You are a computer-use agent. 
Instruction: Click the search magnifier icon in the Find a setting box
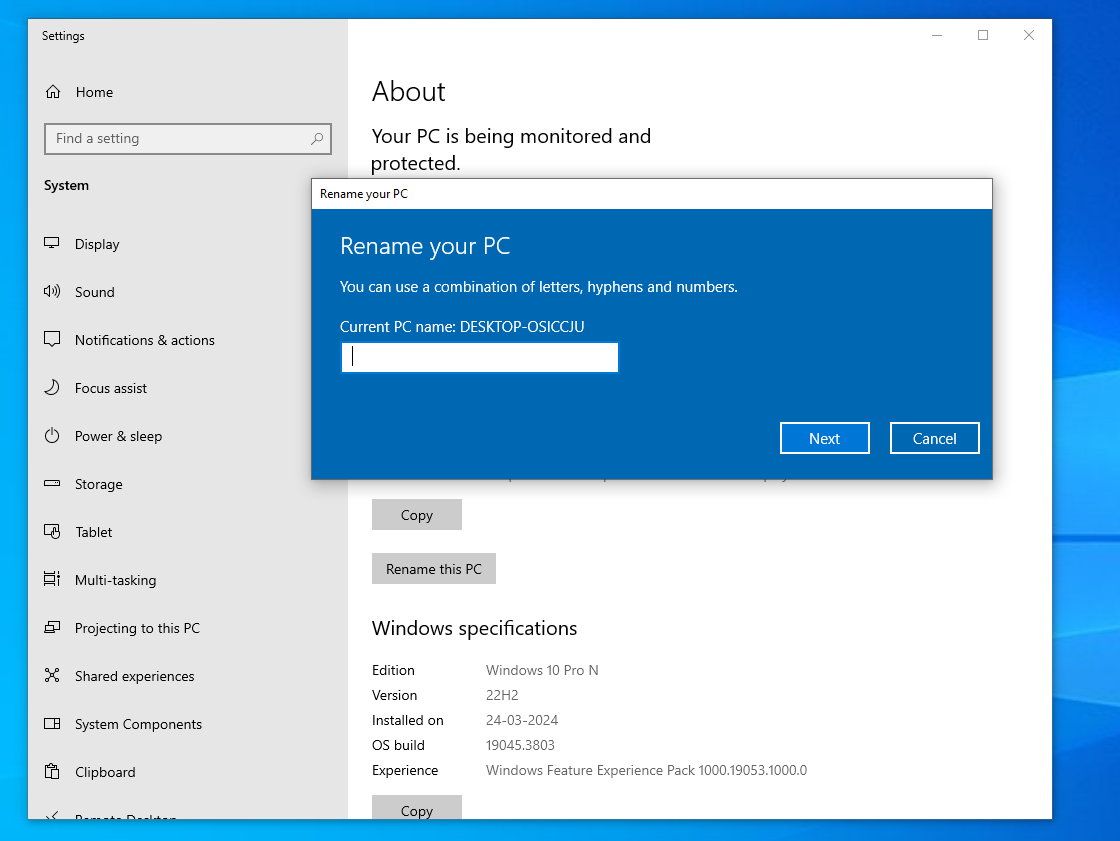click(317, 139)
